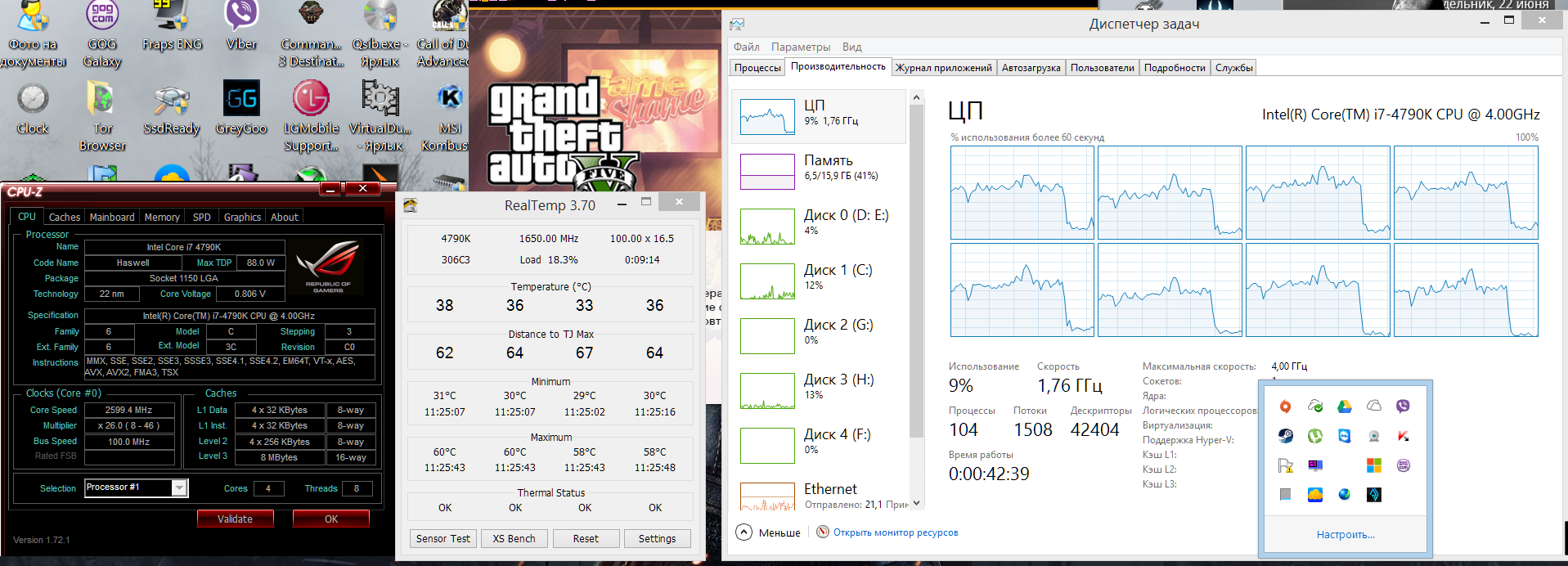The height and width of the screenshot is (566, 1568).
Task: Switch to Процессы tab in Task Manager
Action: click(x=757, y=68)
